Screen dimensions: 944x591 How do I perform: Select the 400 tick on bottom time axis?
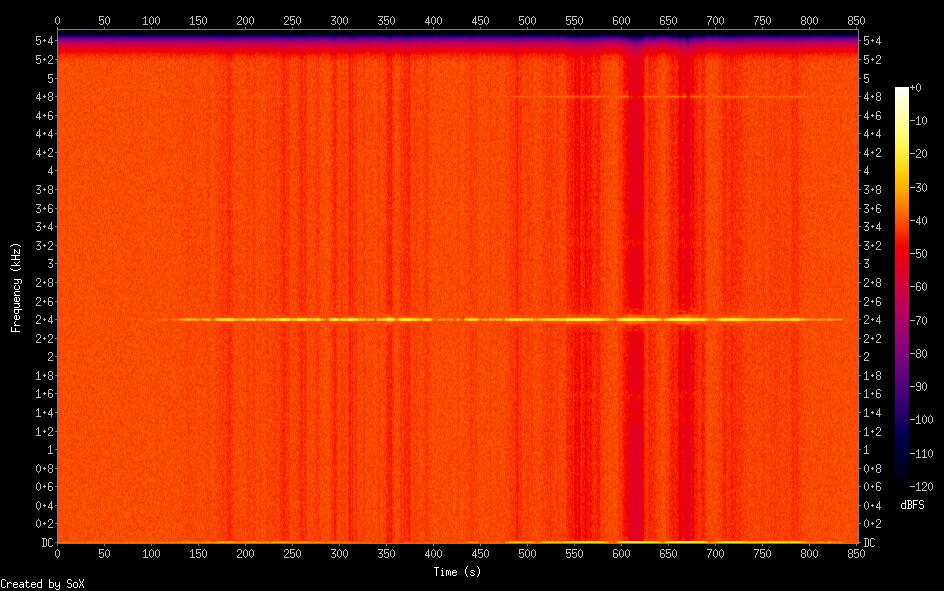pyautogui.click(x=433, y=553)
